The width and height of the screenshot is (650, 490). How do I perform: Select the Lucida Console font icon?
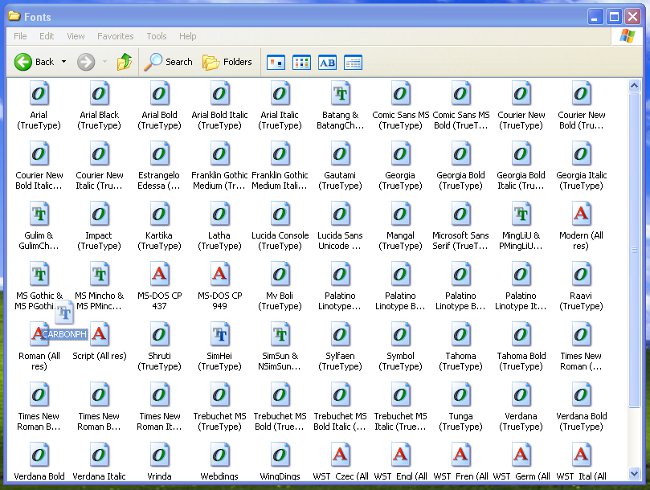(280, 214)
